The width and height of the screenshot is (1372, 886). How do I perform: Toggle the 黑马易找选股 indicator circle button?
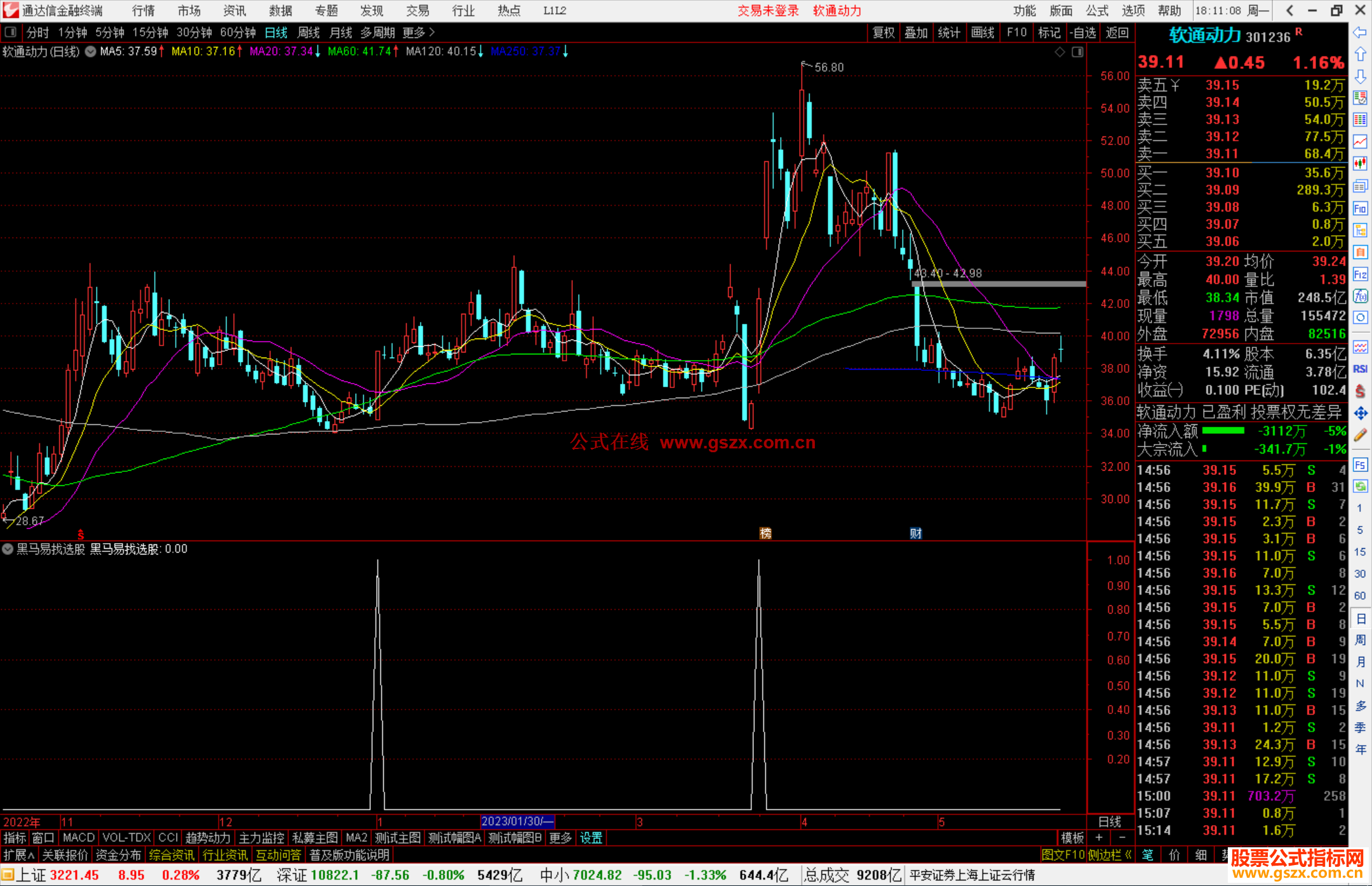[x=8, y=549]
